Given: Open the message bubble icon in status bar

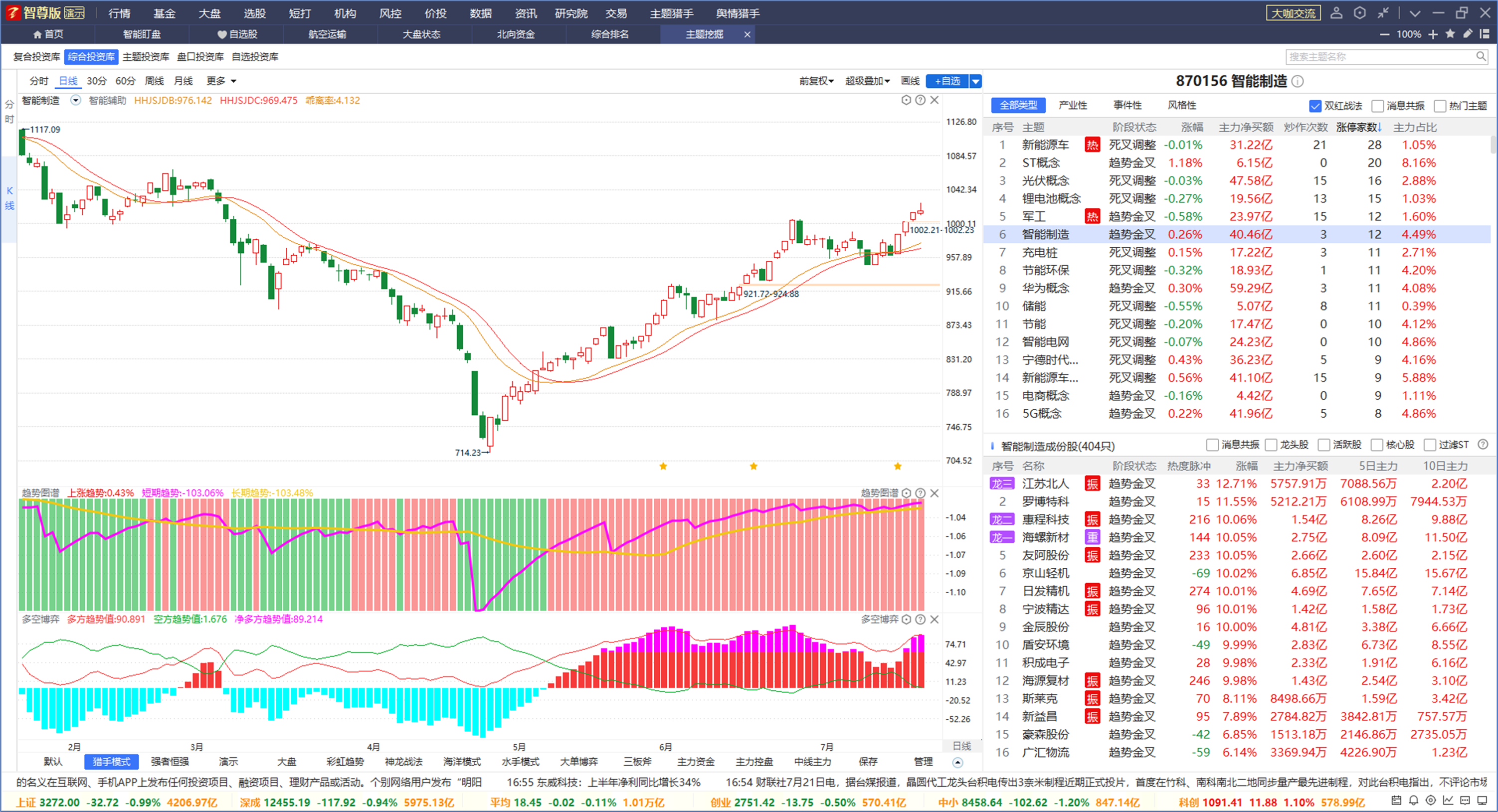Looking at the screenshot, I should pyautogui.click(x=1466, y=801).
